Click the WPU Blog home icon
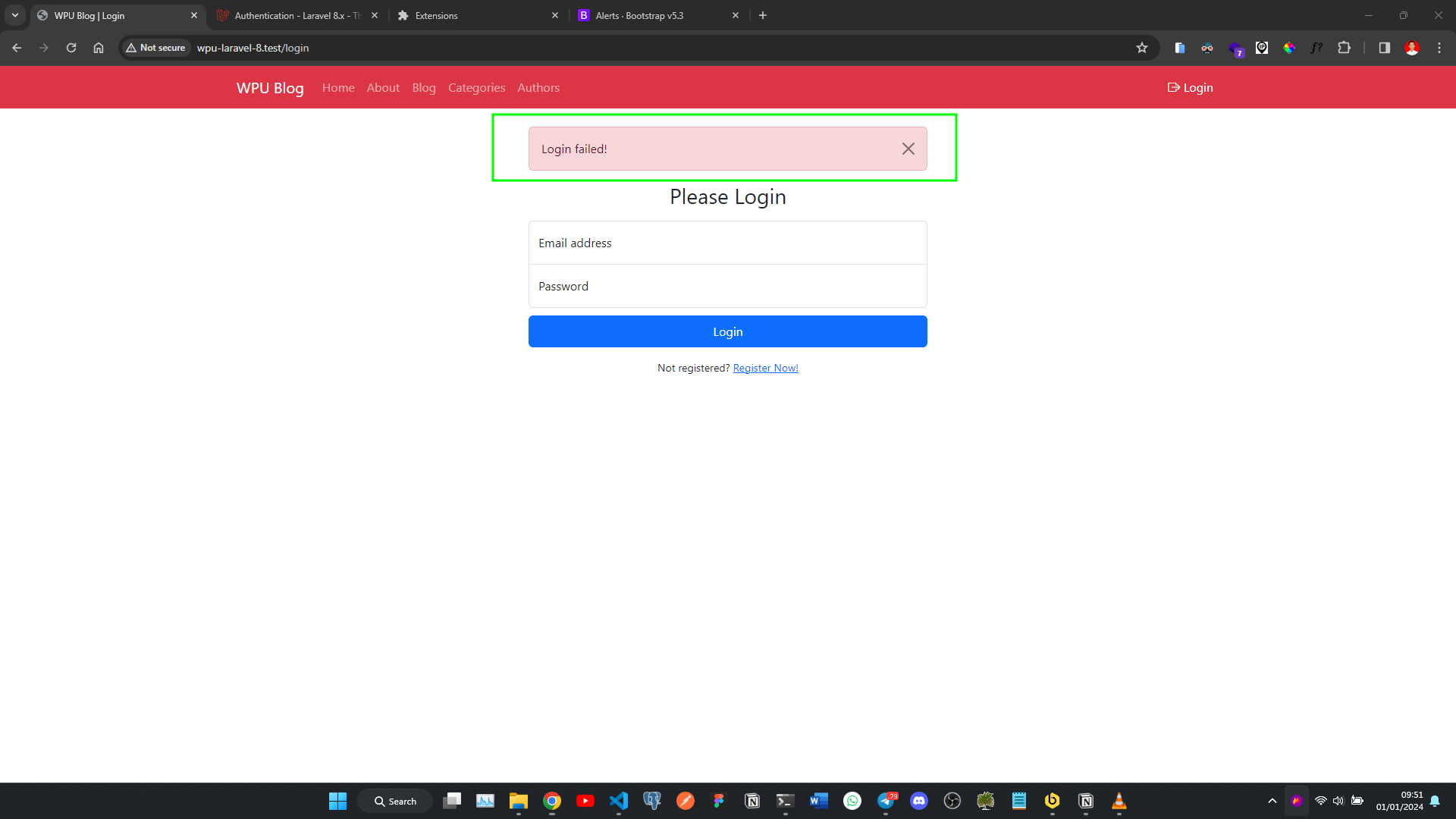The image size is (1456, 819). 271,87
